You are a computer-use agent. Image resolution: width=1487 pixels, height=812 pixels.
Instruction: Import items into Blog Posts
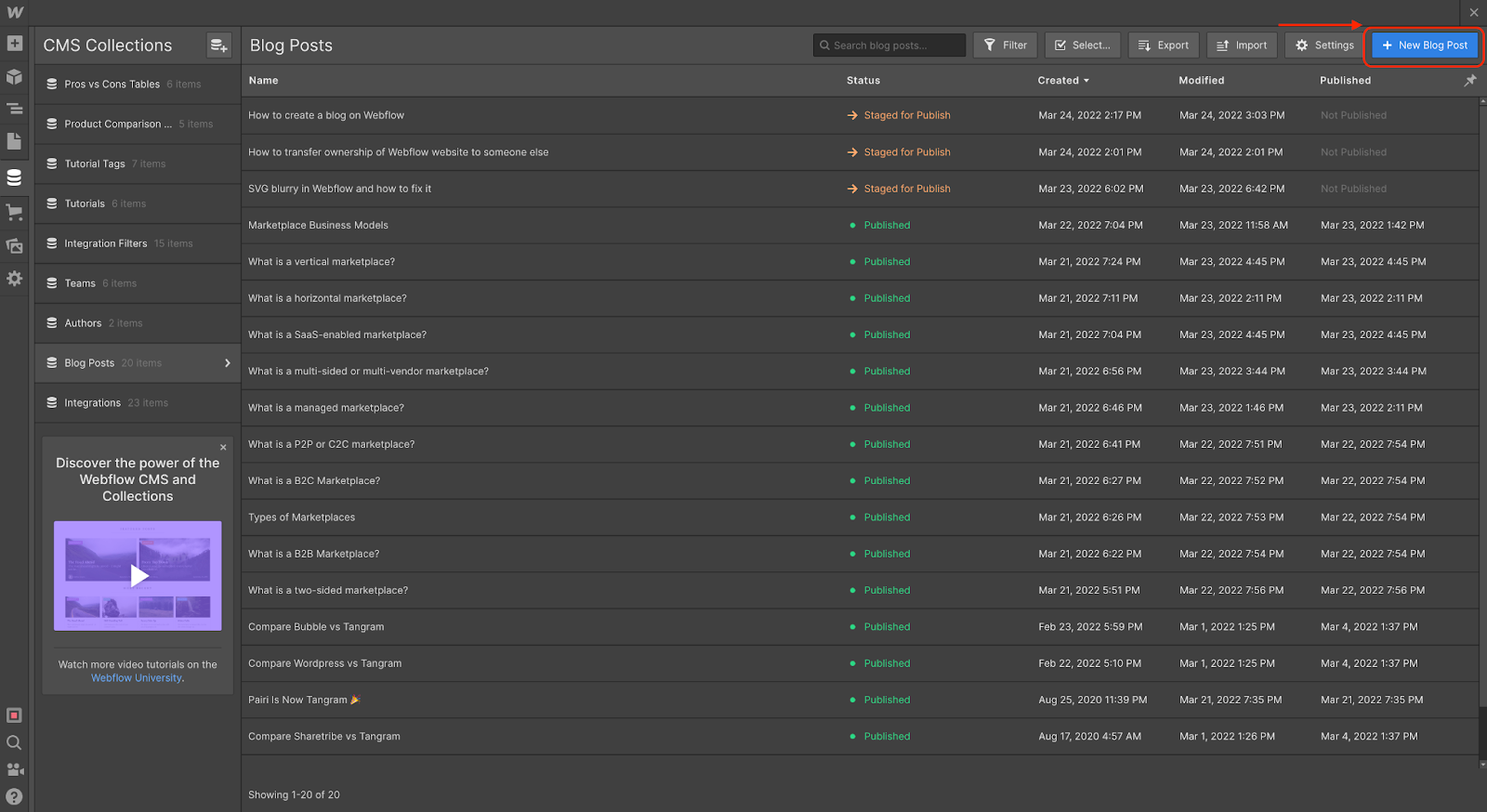pyautogui.click(x=1242, y=45)
